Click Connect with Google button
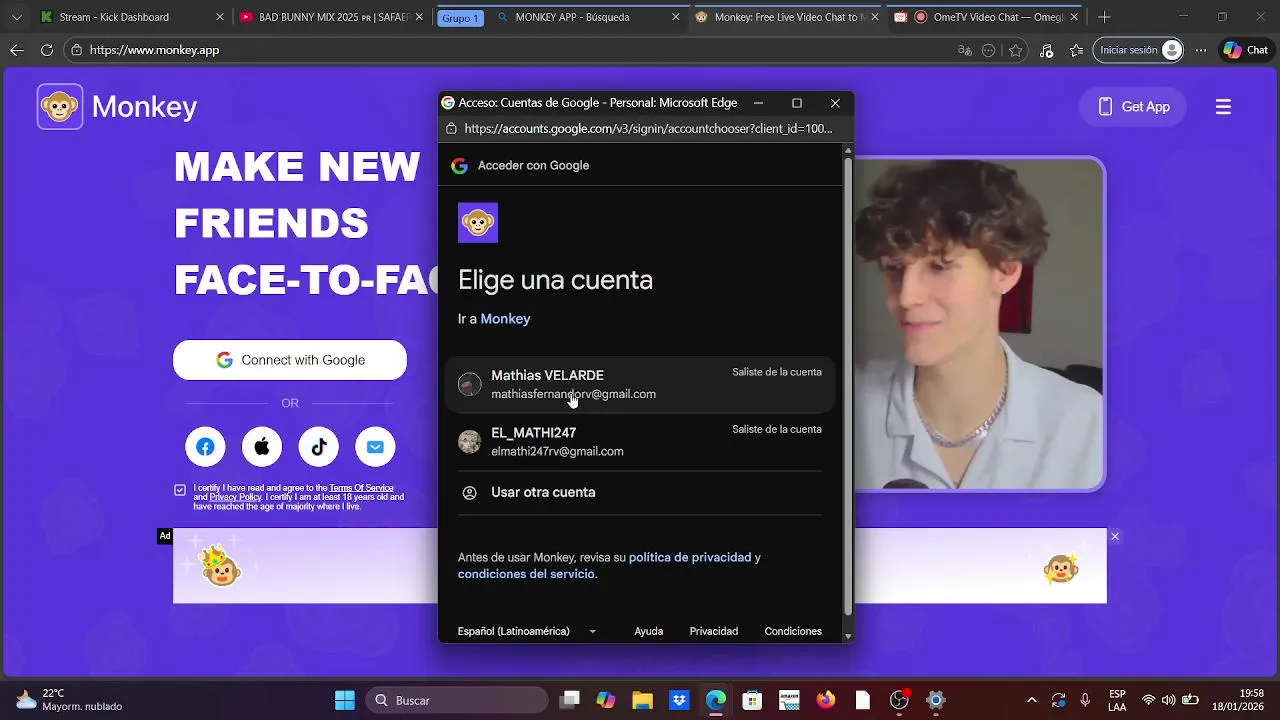The image size is (1280, 720). (x=290, y=360)
